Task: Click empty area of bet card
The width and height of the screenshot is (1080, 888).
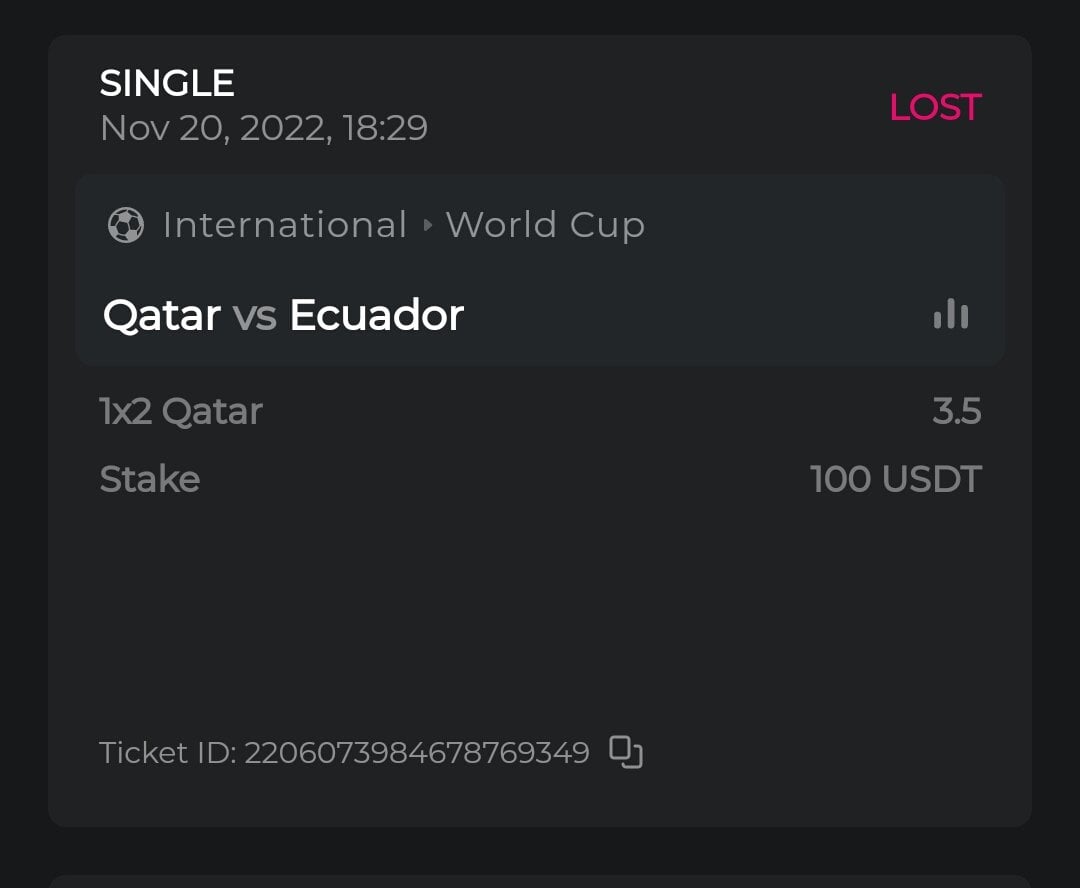Action: [x=540, y=610]
